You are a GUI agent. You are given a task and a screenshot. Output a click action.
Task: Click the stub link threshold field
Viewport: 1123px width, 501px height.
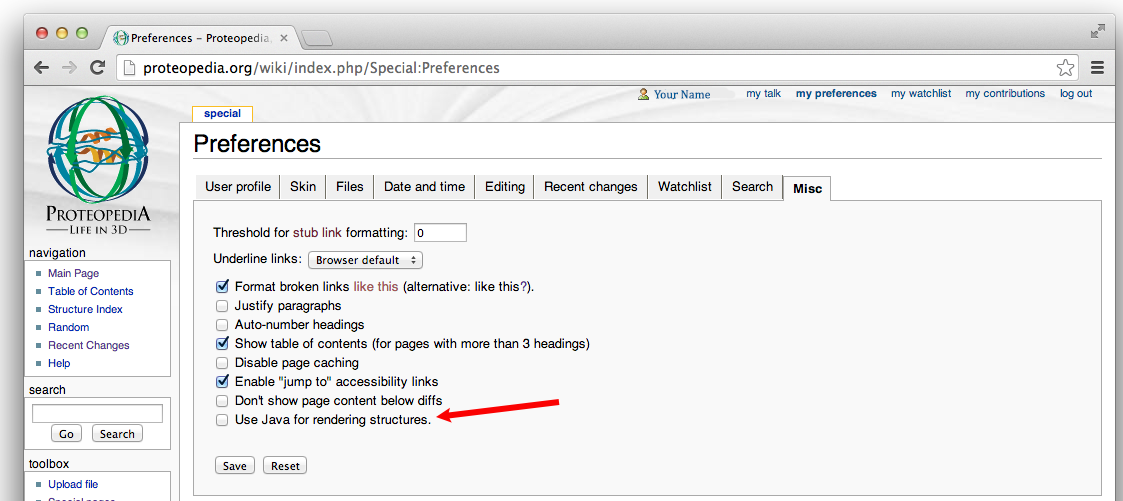(x=440, y=233)
